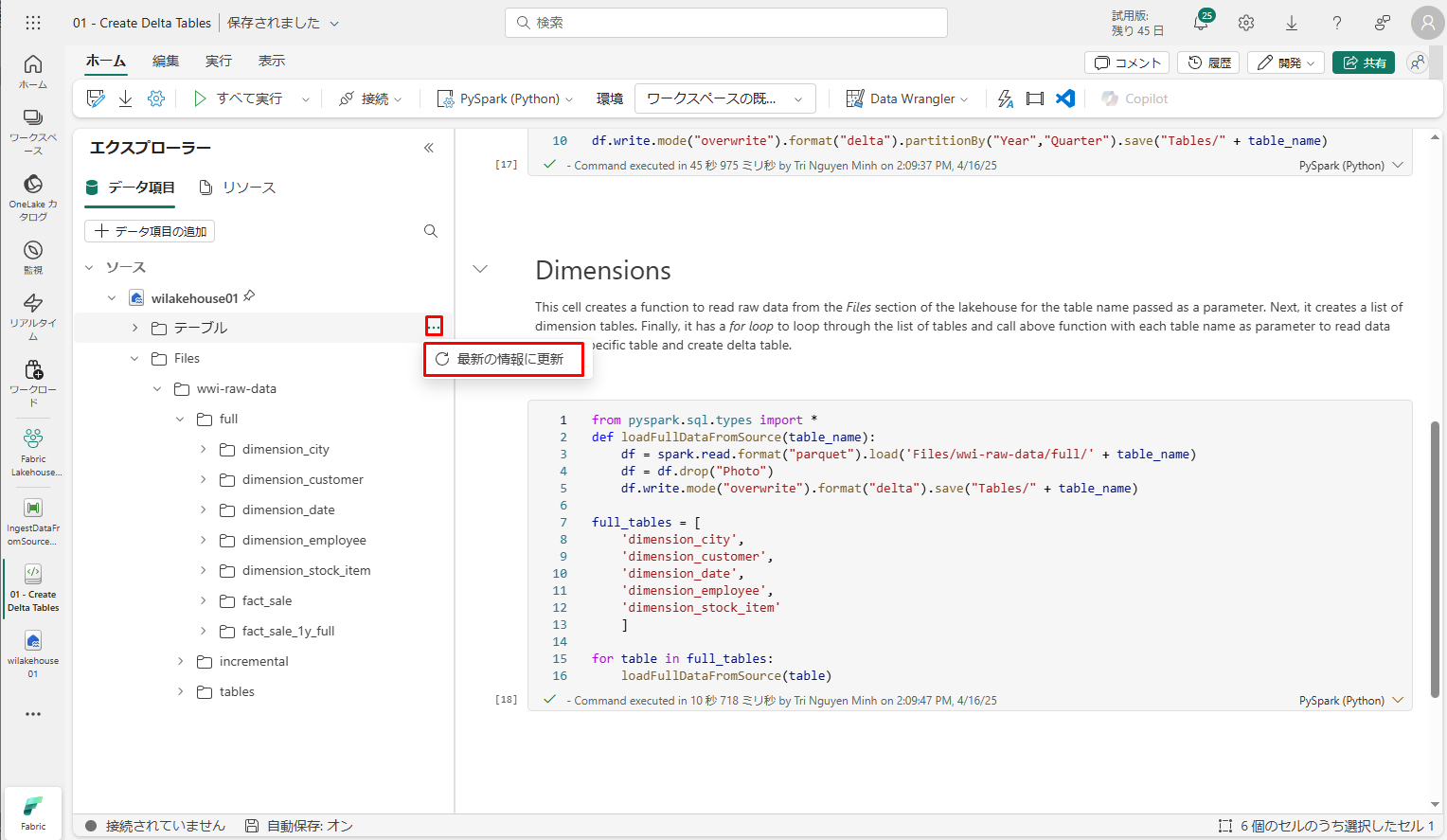Switch to the リソース tab
This screenshot has width=1447, height=840.
coord(238,188)
